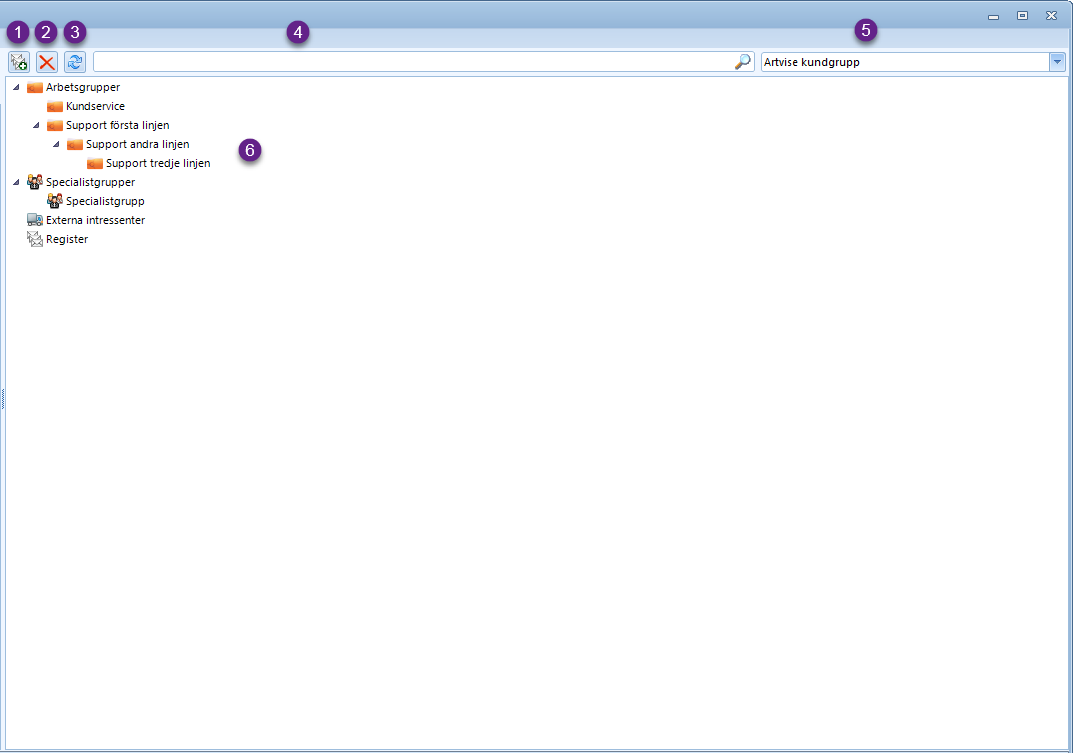Click the Support första linjen folder icon
This screenshot has width=1073, height=753.
[x=55, y=126]
